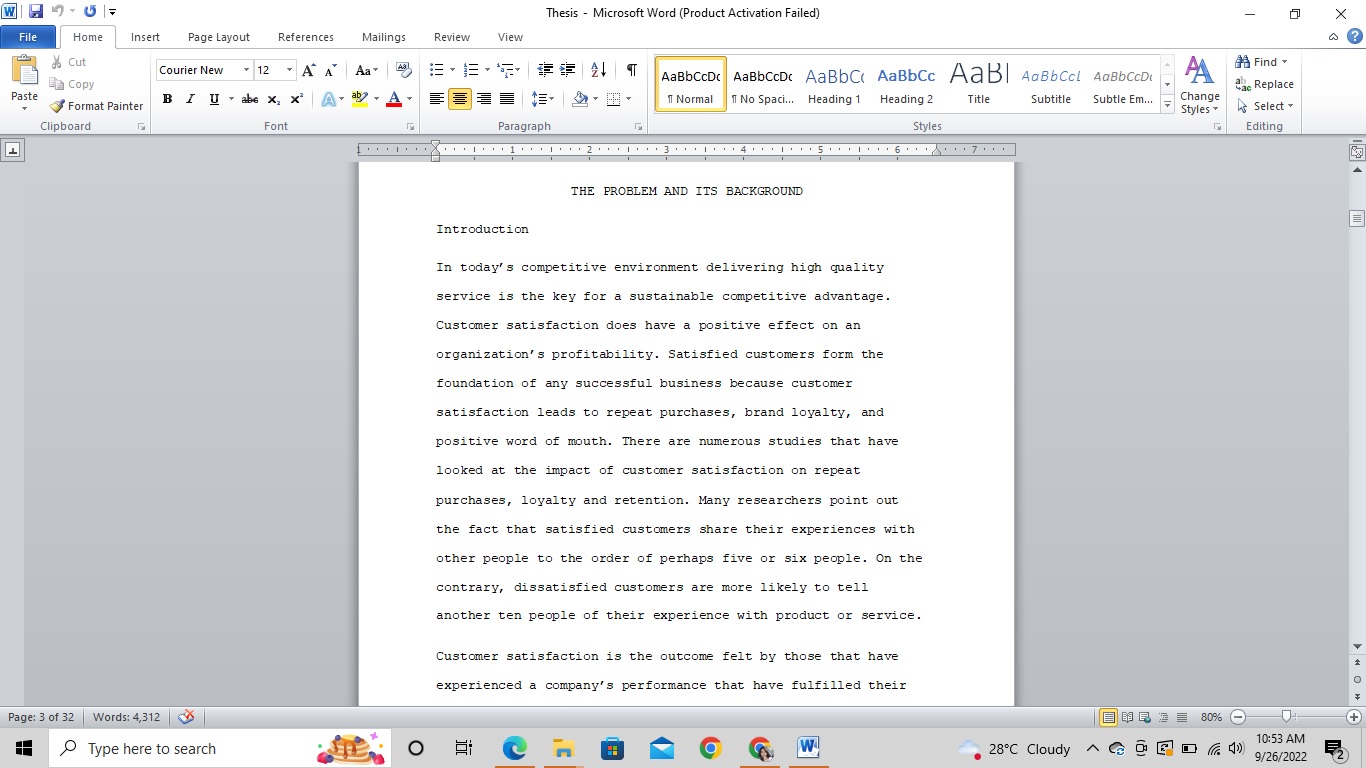This screenshot has height=768, width=1366.
Task: Switch to the Page Layout tab
Action: [219, 37]
